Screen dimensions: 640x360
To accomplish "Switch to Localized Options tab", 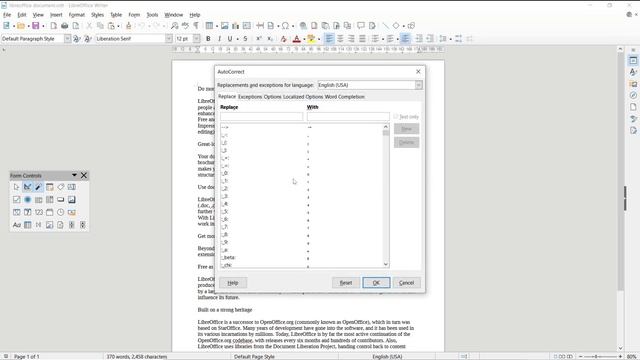I will [303, 97].
